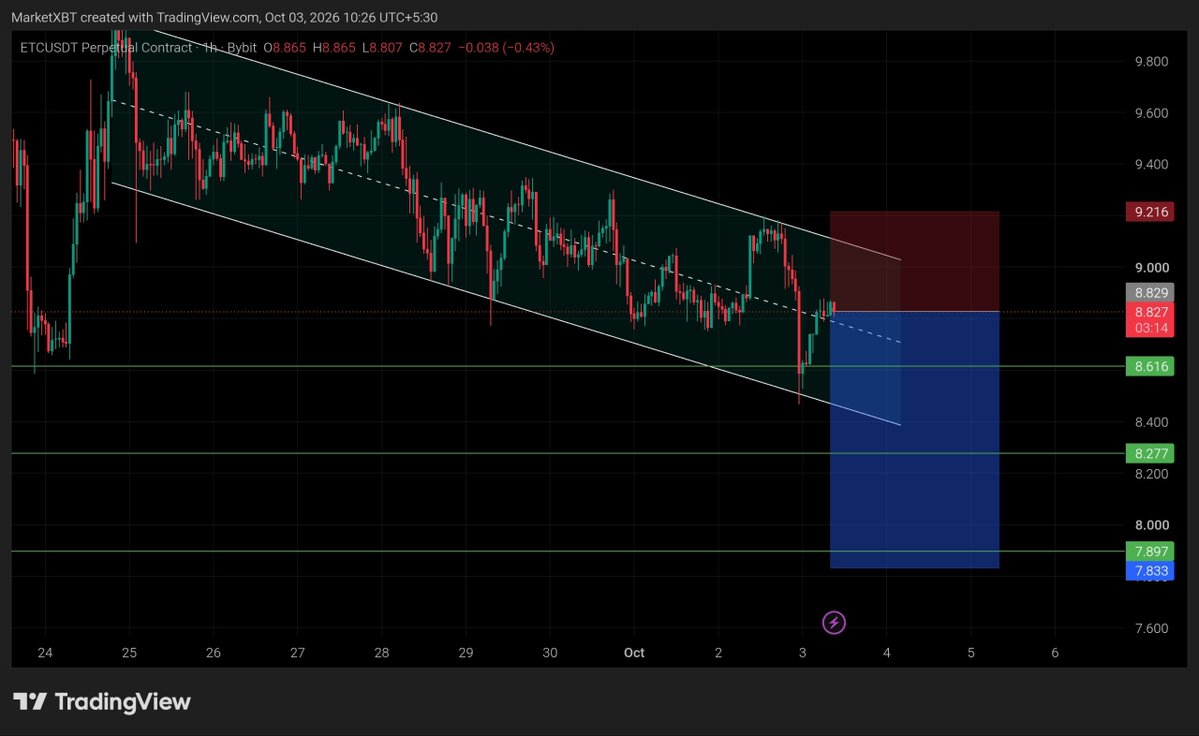Click the 24 date label on time axis
Image resolution: width=1199 pixels, height=736 pixels.
[x=45, y=653]
